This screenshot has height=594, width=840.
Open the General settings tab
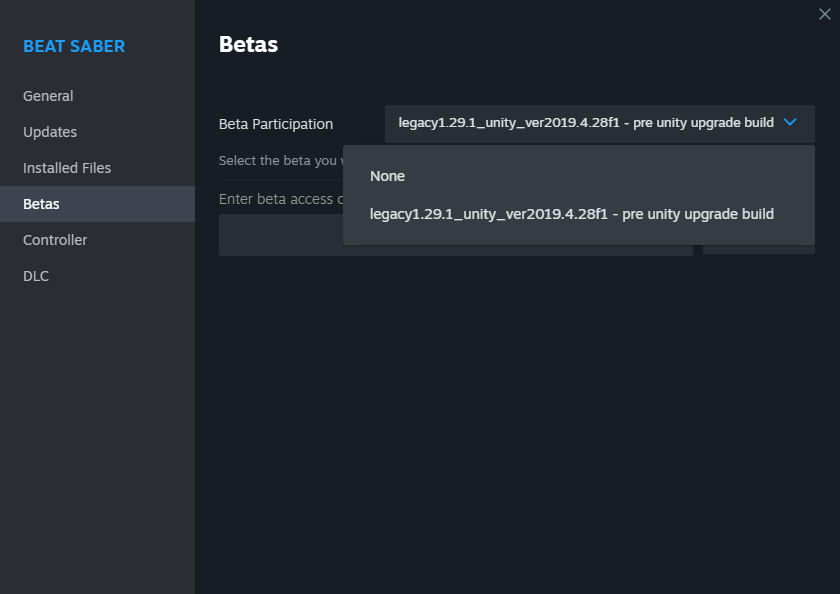(97, 96)
